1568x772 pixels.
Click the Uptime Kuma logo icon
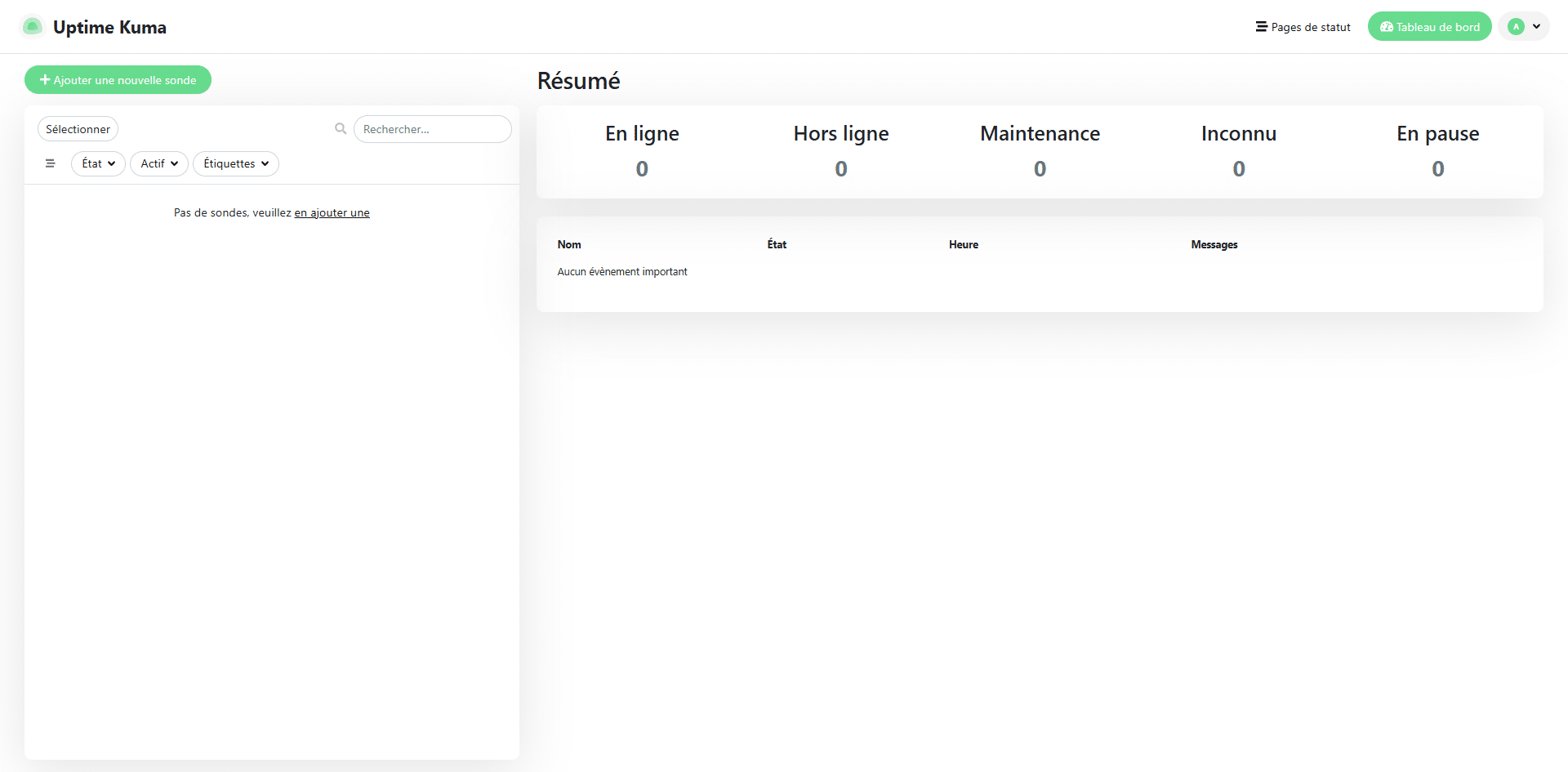(33, 27)
